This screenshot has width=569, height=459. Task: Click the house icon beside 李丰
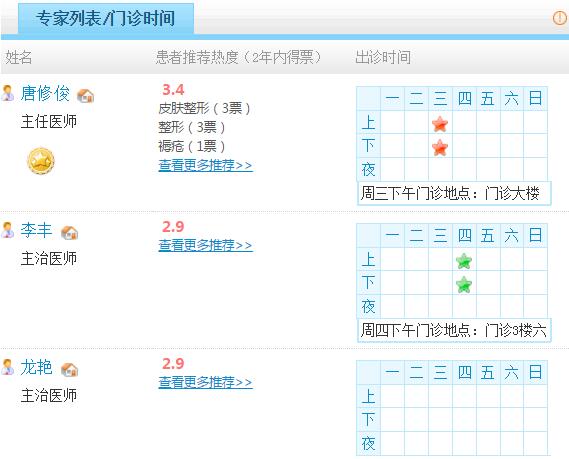[x=70, y=232]
